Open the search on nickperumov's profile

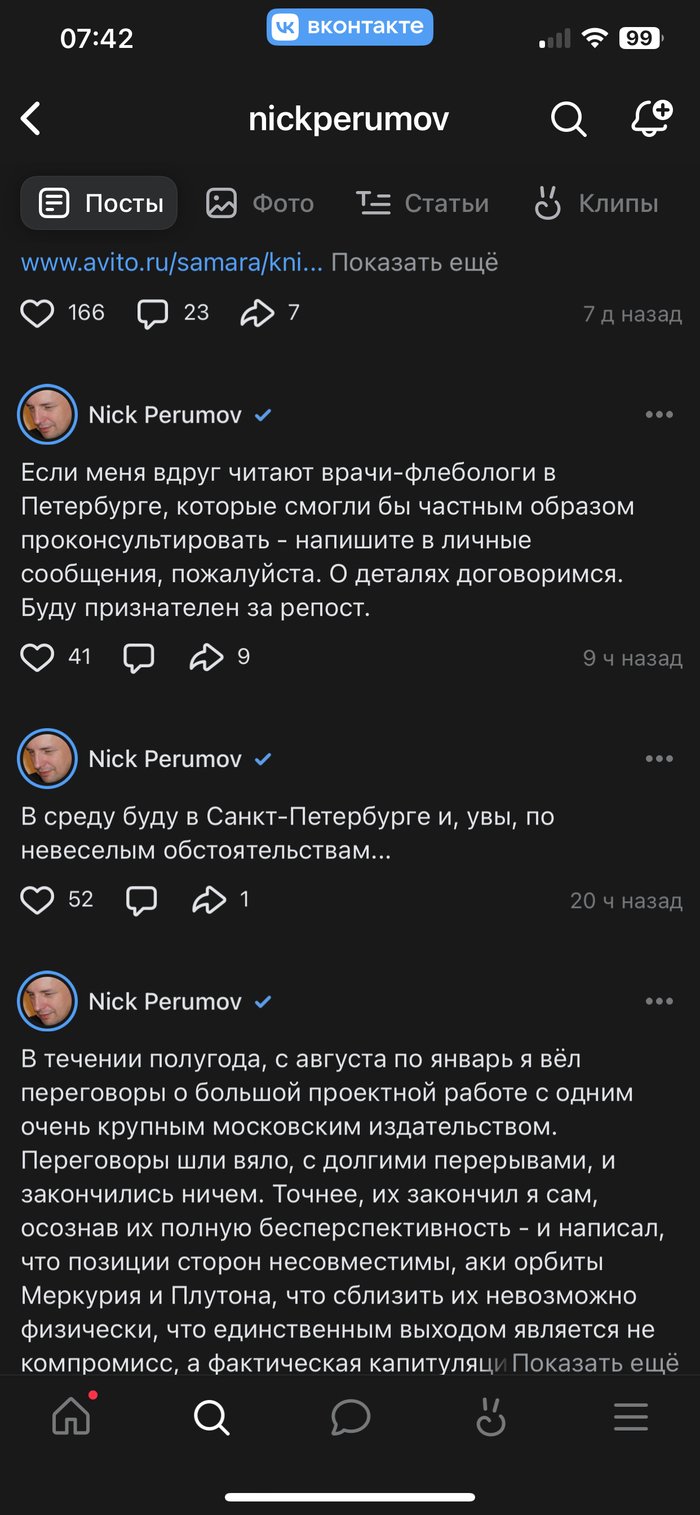coord(568,119)
